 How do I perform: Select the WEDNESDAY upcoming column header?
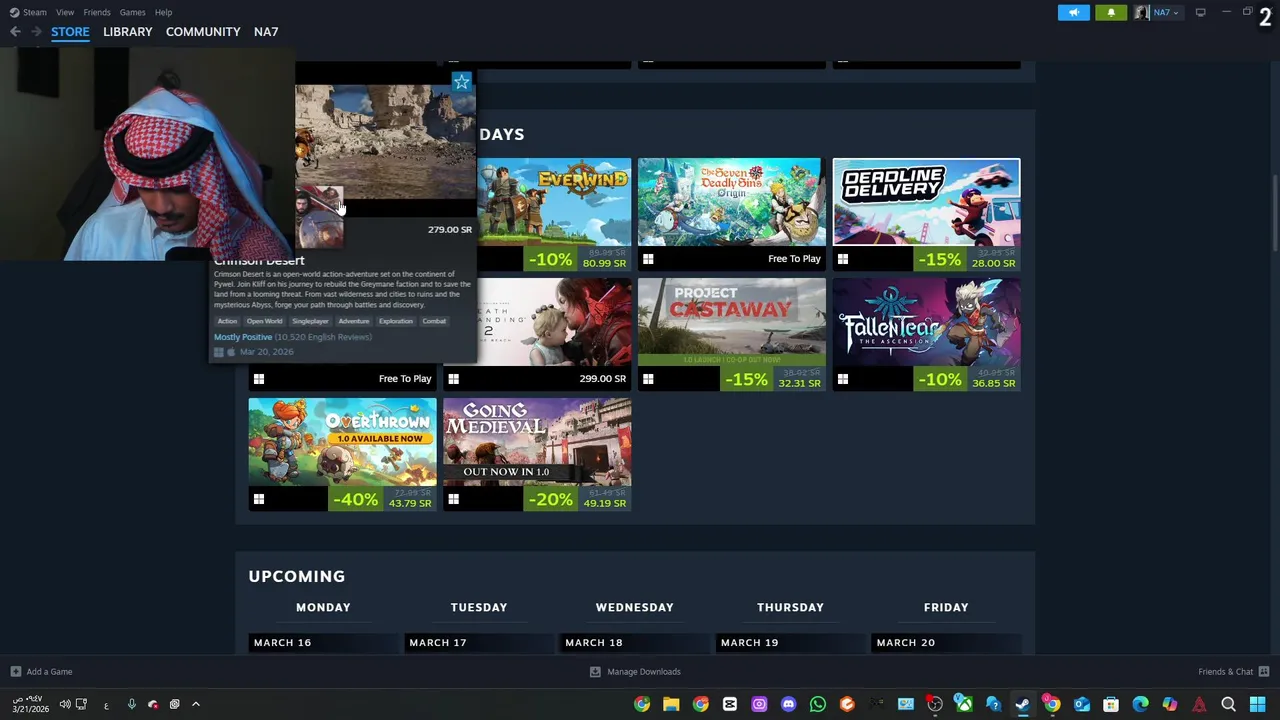pyautogui.click(x=634, y=607)
